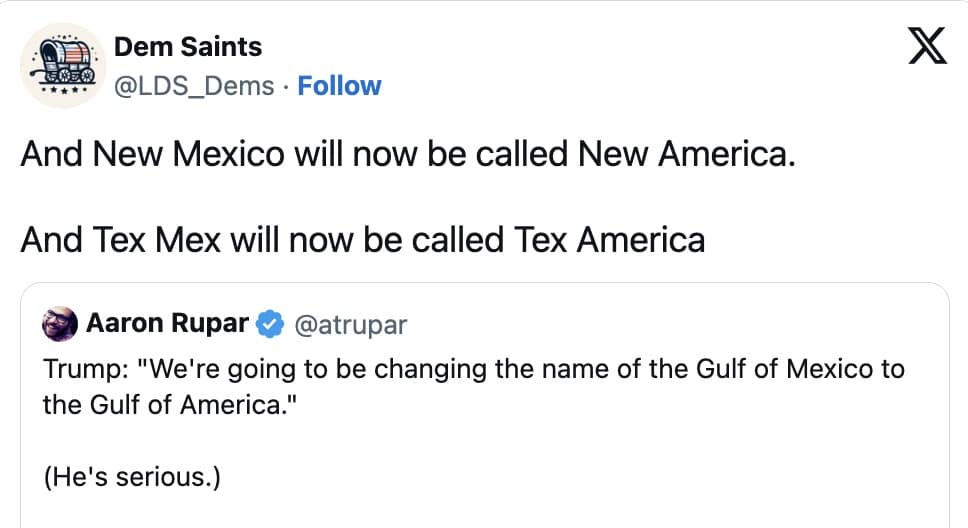Click Aaron Rupar's small profile picture

click(x=59, y=324)
